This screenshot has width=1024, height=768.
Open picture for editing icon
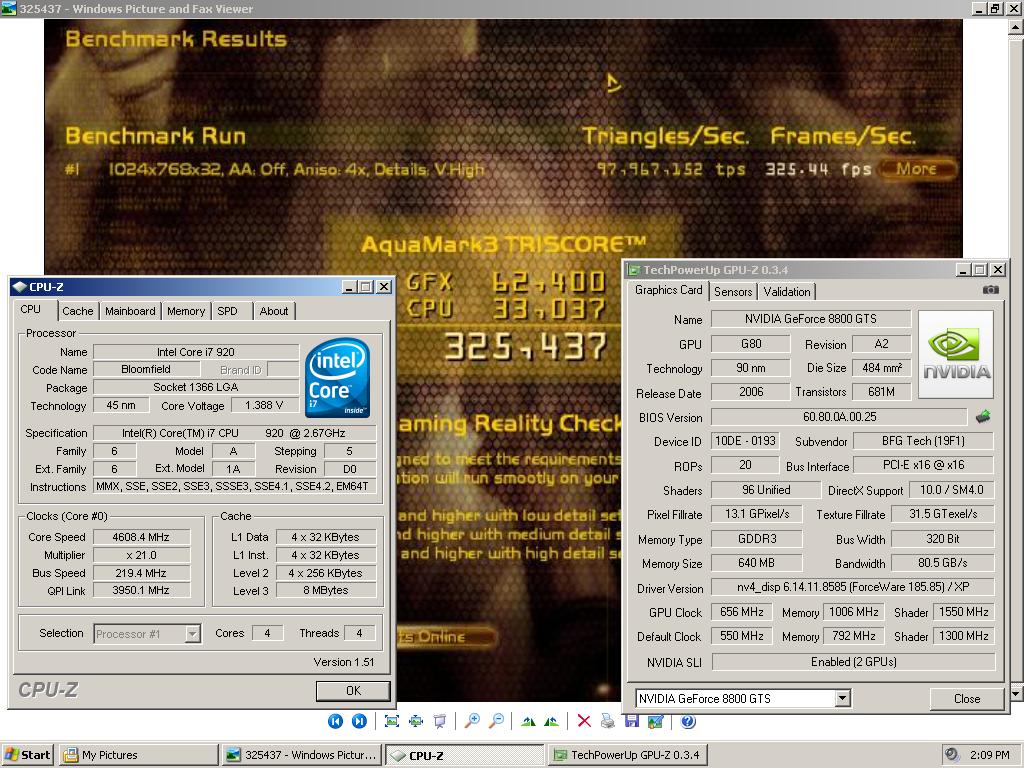[x=656, y=721]
